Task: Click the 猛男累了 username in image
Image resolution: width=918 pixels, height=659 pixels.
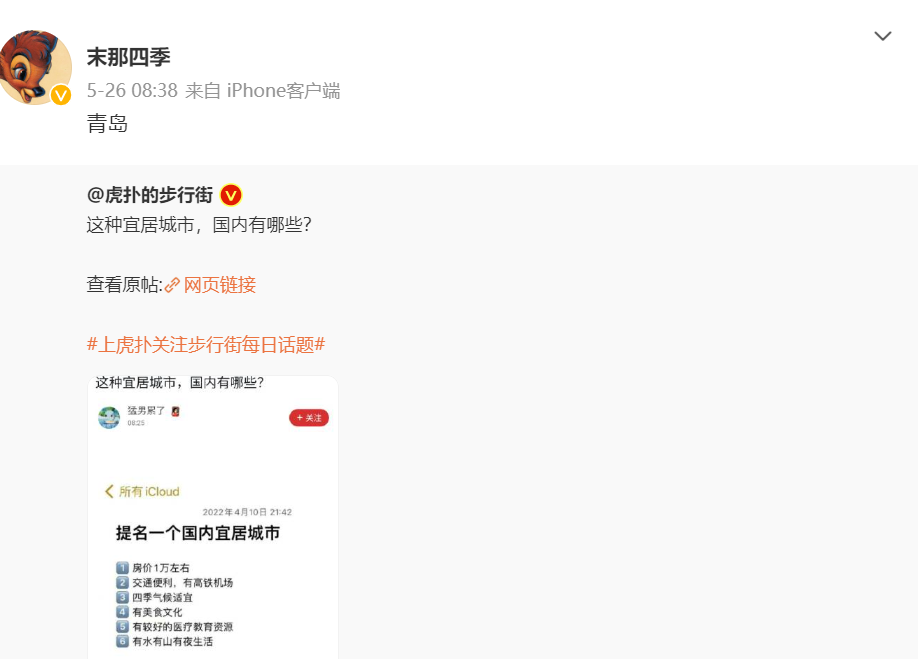Action: click(146, 411)
